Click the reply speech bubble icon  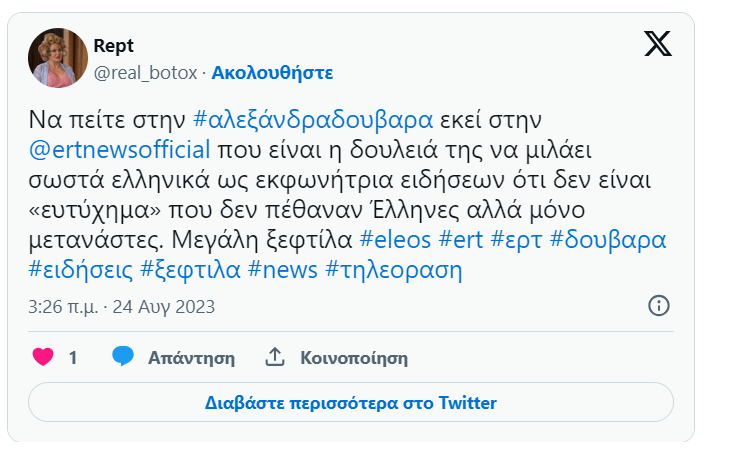click(x=123, y=357)
